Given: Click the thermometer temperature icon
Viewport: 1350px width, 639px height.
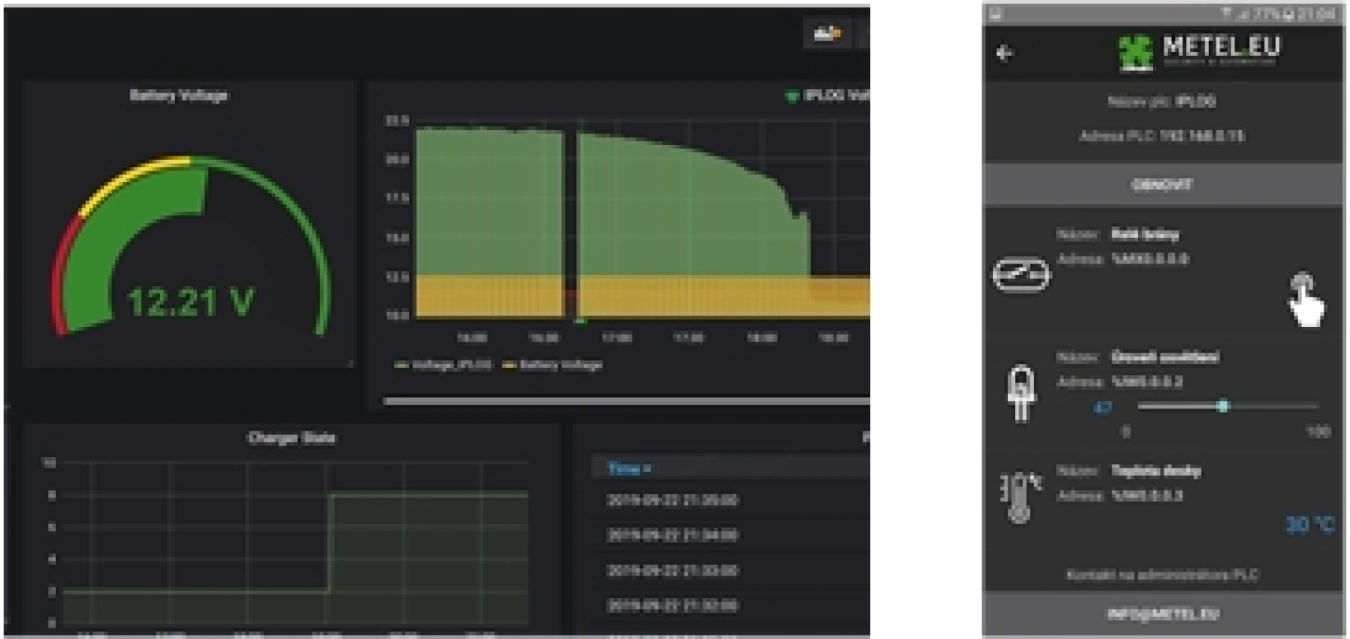Looking at the screenshot, I should [x=1018, y=497].
